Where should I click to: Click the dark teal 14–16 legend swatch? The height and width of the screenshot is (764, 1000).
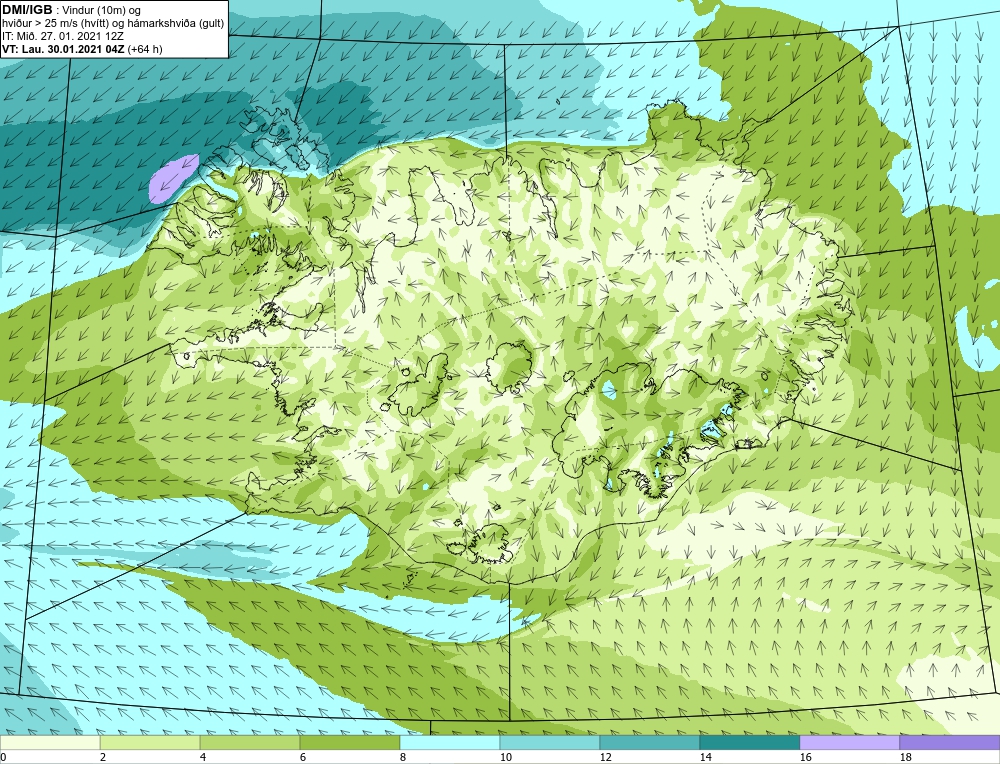pyautogui.click(x=749, y=743)
